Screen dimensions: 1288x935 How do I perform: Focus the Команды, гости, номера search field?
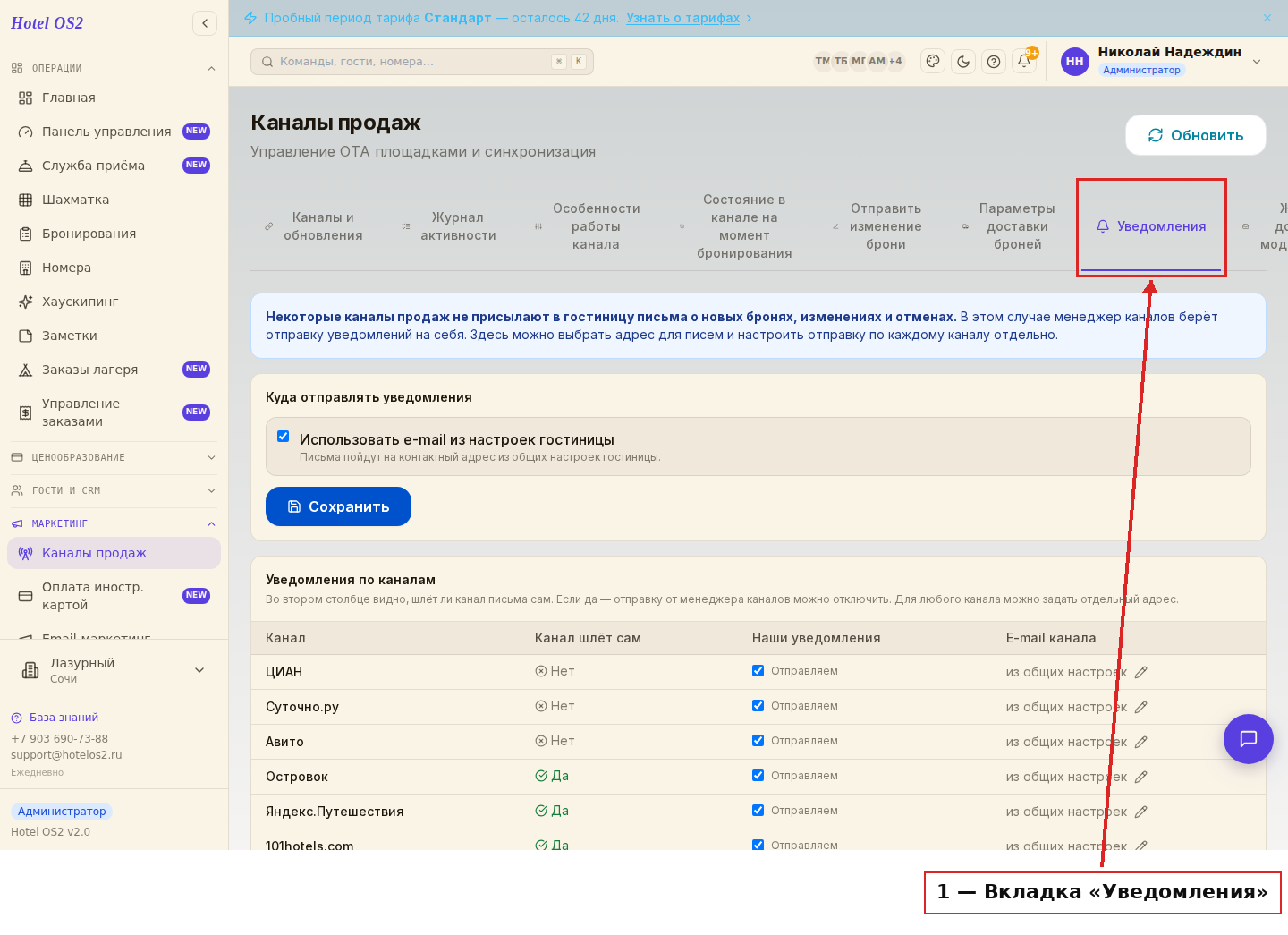[x=421, y=62]
